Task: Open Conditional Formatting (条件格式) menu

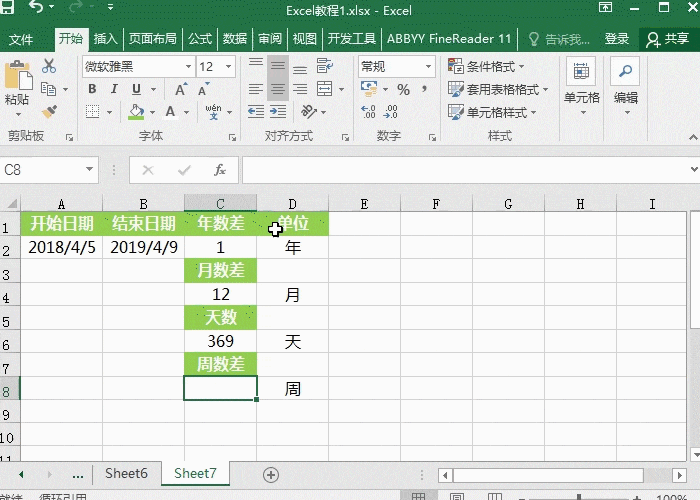Action: click(487, 67)
